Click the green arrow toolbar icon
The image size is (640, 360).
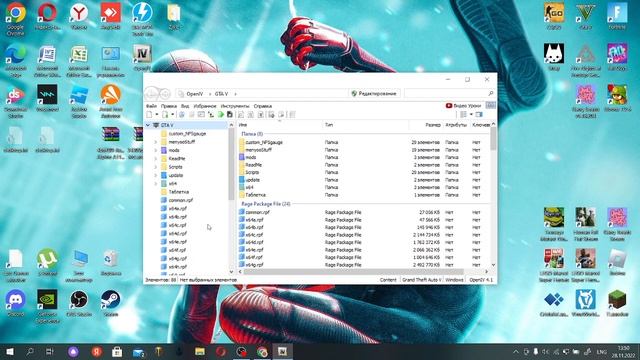221,115
